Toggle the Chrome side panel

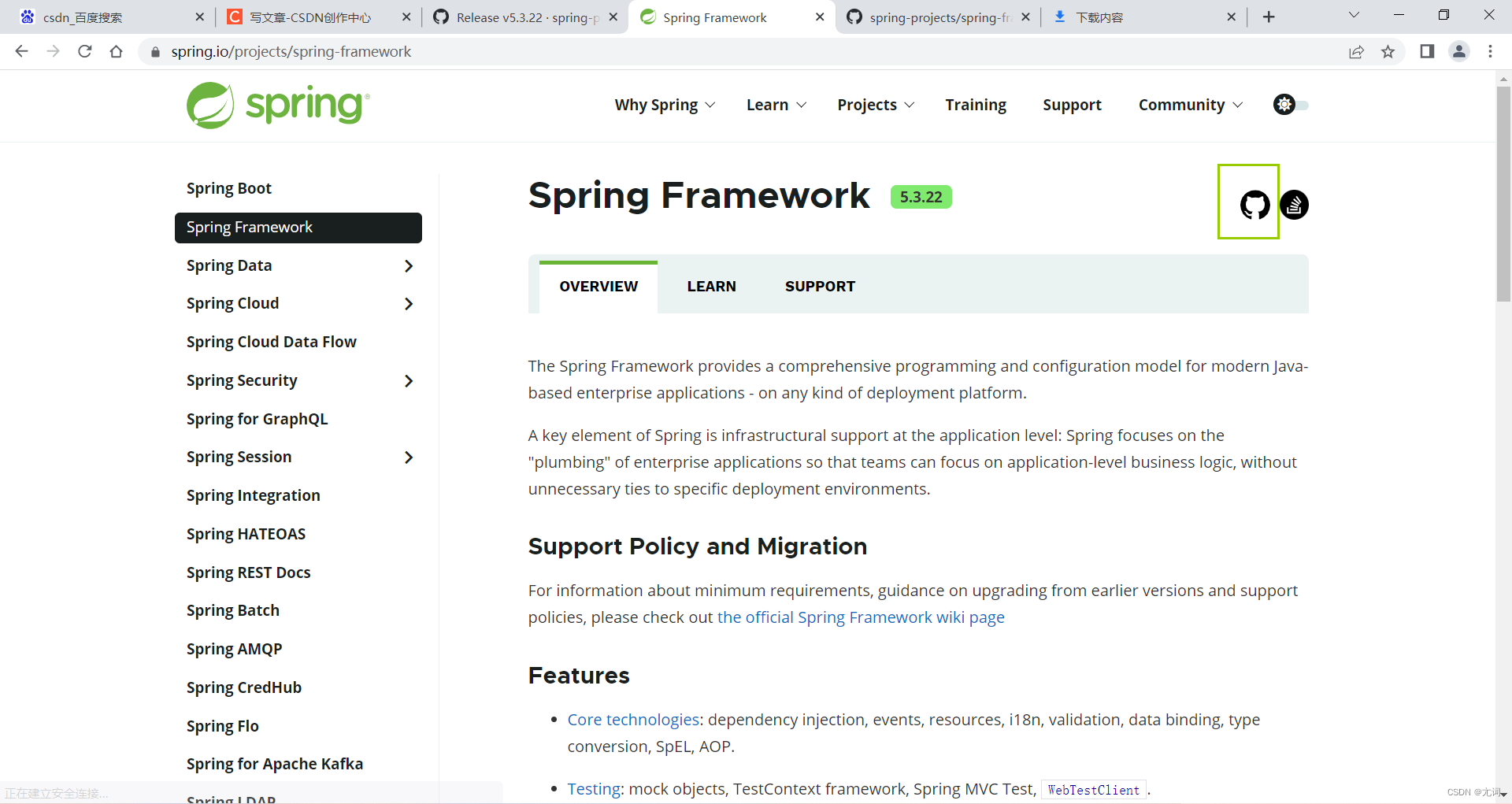click(x=1427, y=51)
